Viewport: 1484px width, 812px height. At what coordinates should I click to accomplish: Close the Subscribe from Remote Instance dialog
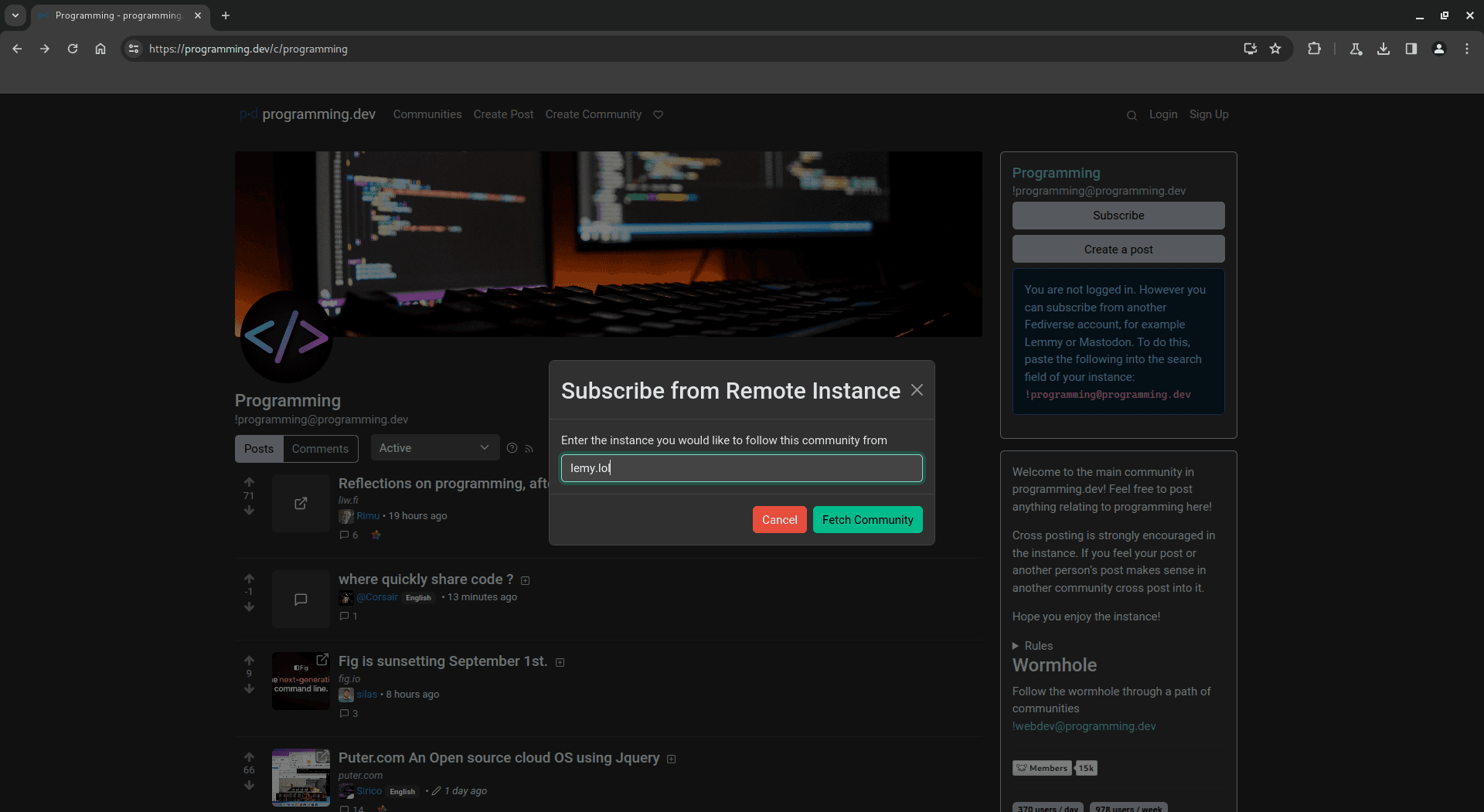point(917,390)
